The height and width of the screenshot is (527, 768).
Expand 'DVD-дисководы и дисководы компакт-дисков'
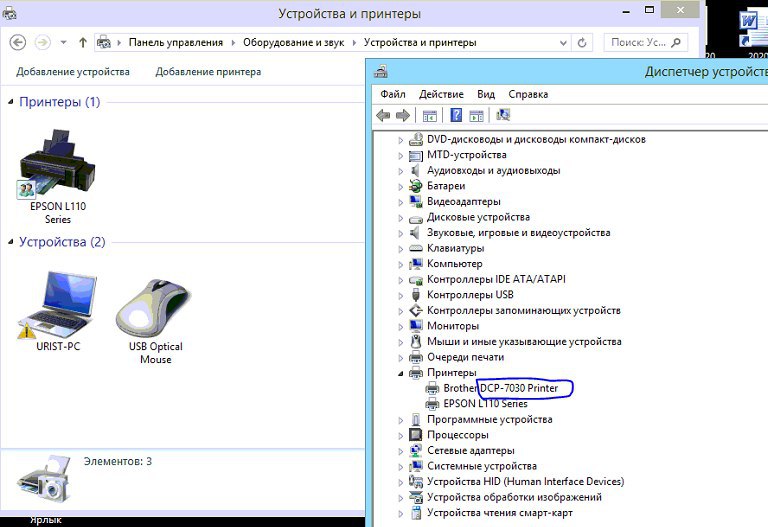point(401,141)
